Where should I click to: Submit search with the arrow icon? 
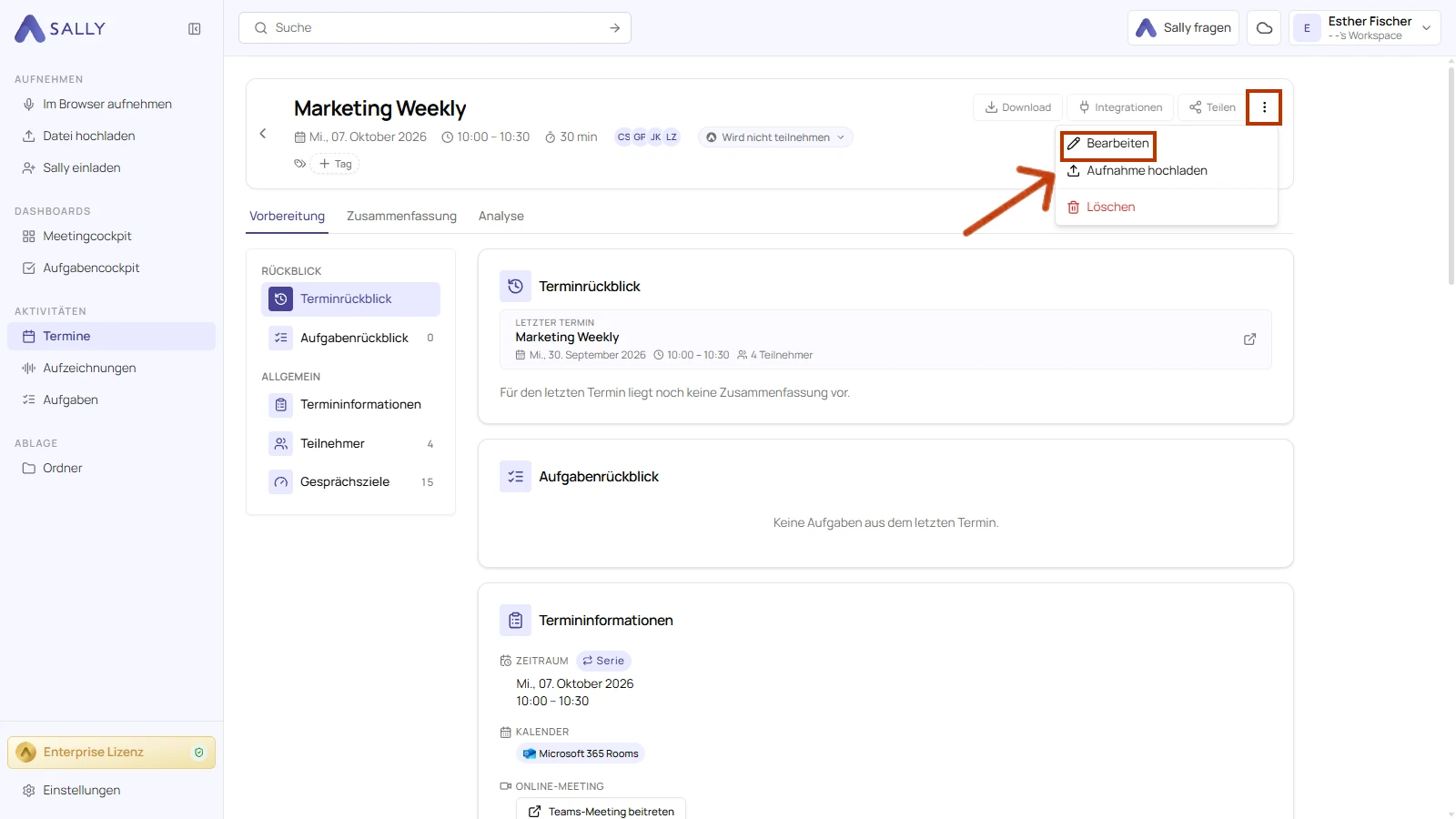[x=615, y=28]
